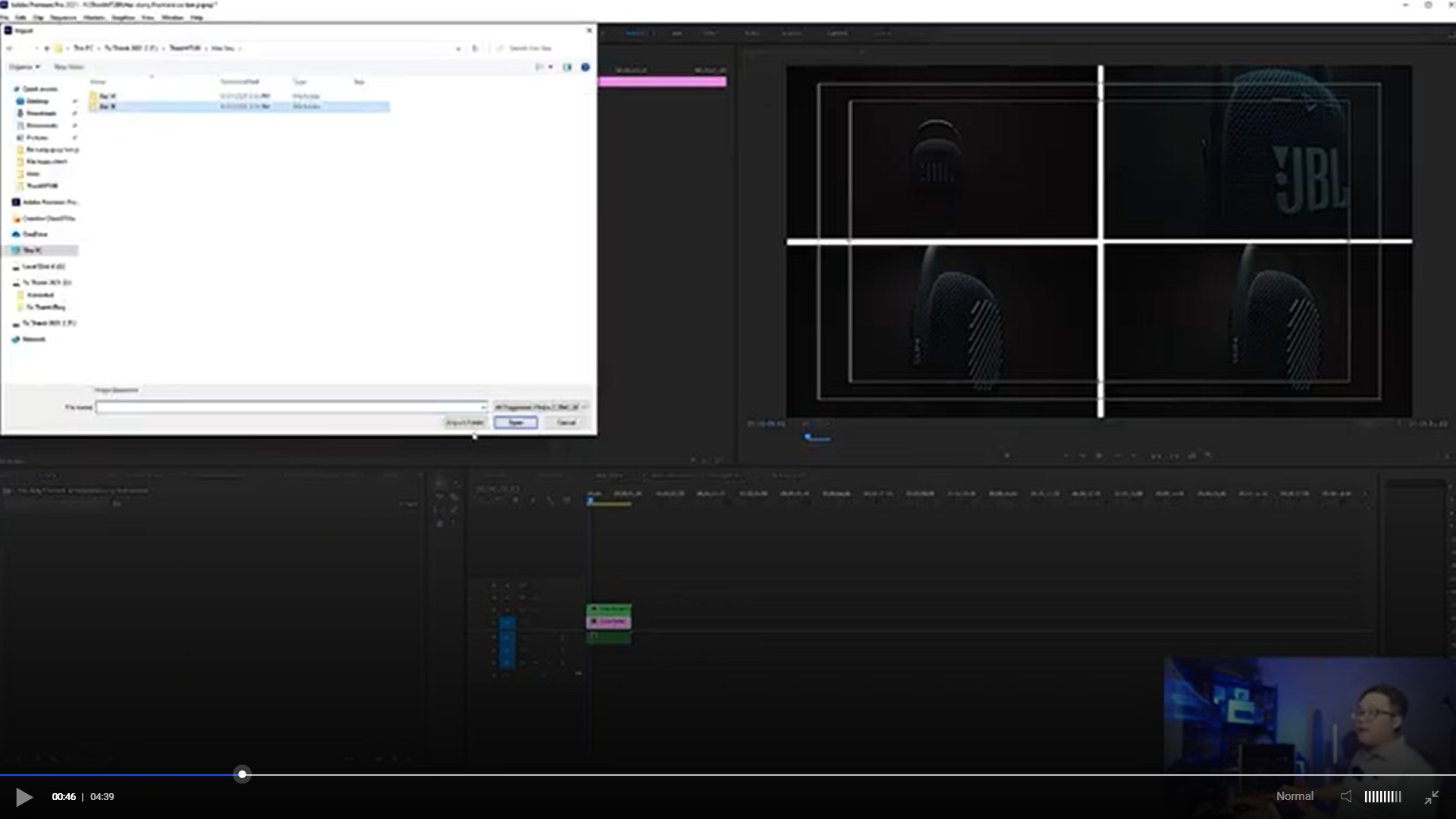Change the view layout icon in Import dialog
The height and width of the screenshot is (819, 1456).
540,67
